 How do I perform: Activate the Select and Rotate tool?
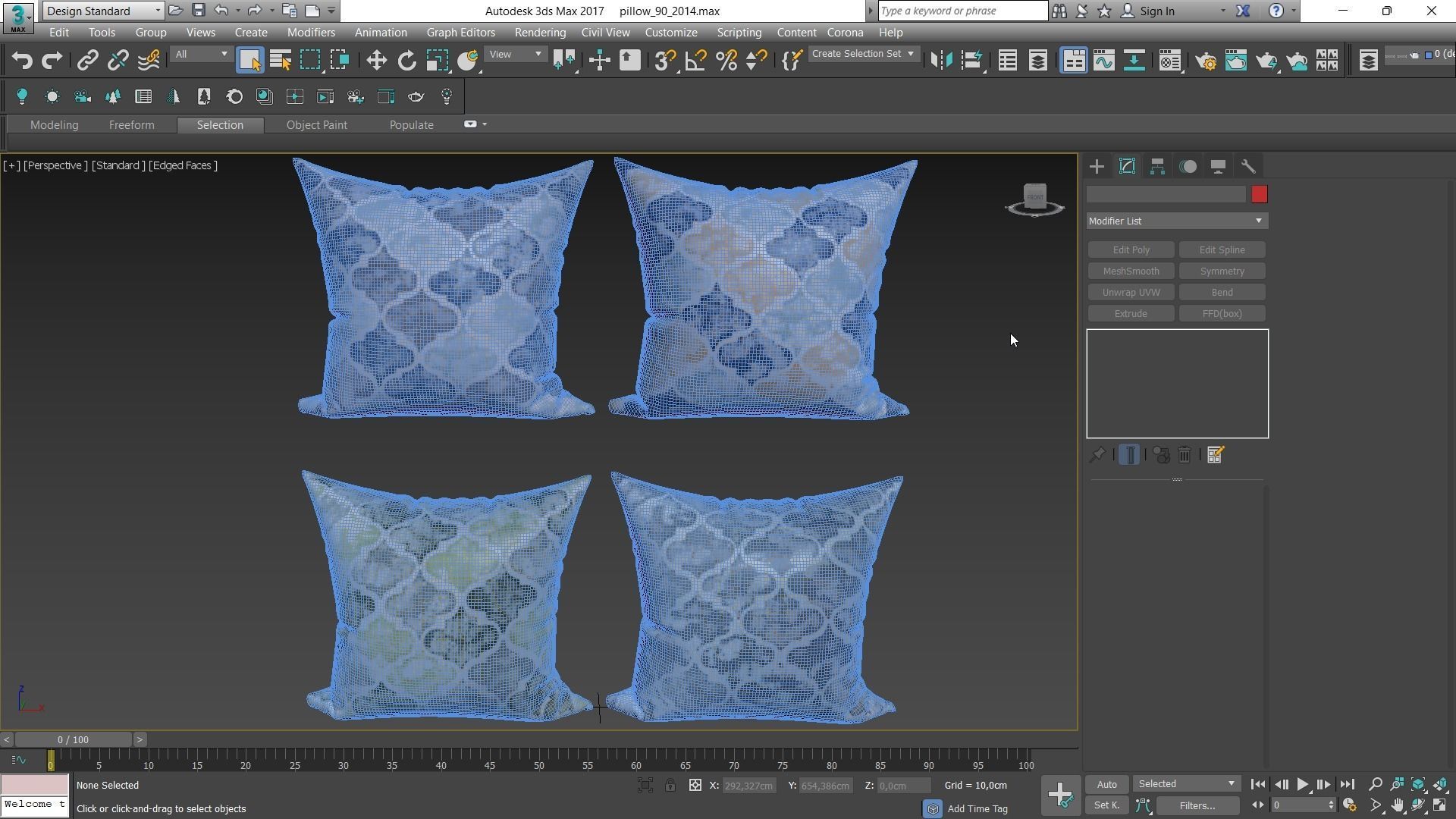click(407, 61)
